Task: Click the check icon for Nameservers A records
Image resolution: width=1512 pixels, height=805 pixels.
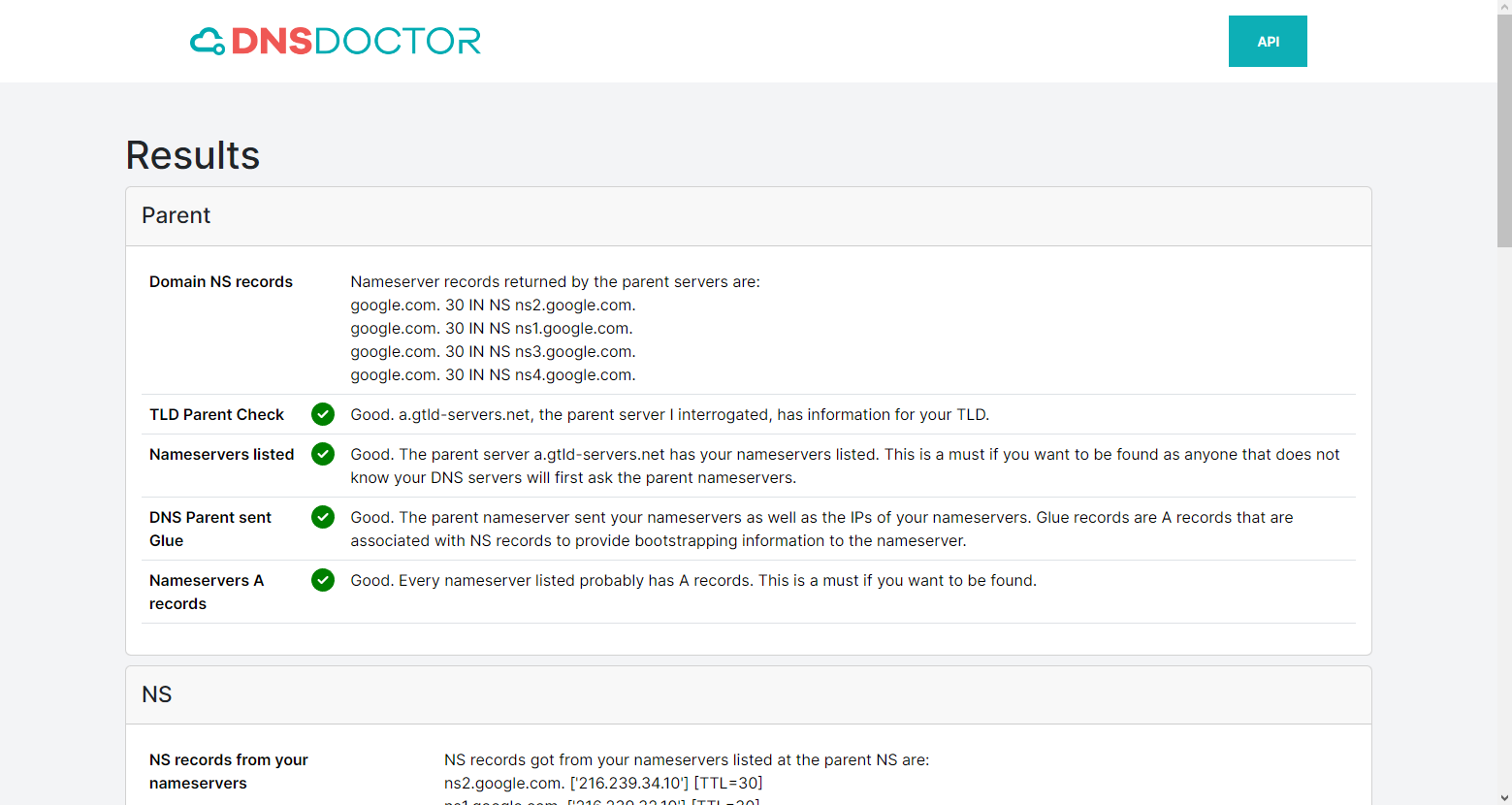Action: pos(322,580)
